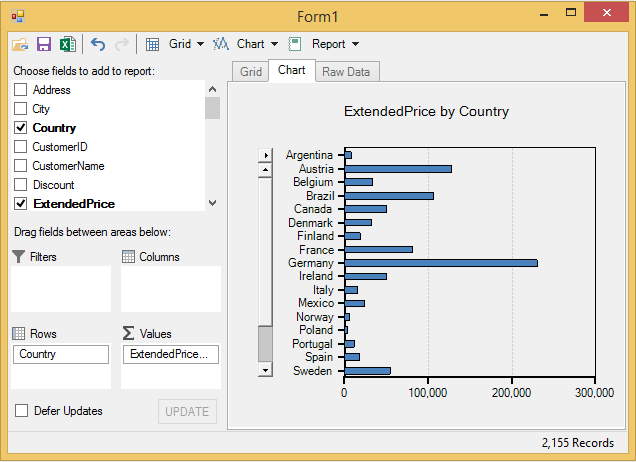Switch to the Grid tab
Viewport: 636px width, 462px height.
[x=251, y=72]
